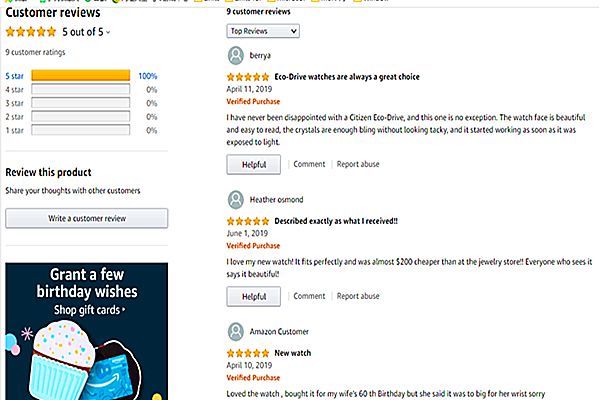
Task: Click star rating on the New watch review
Action: (248, 353)
